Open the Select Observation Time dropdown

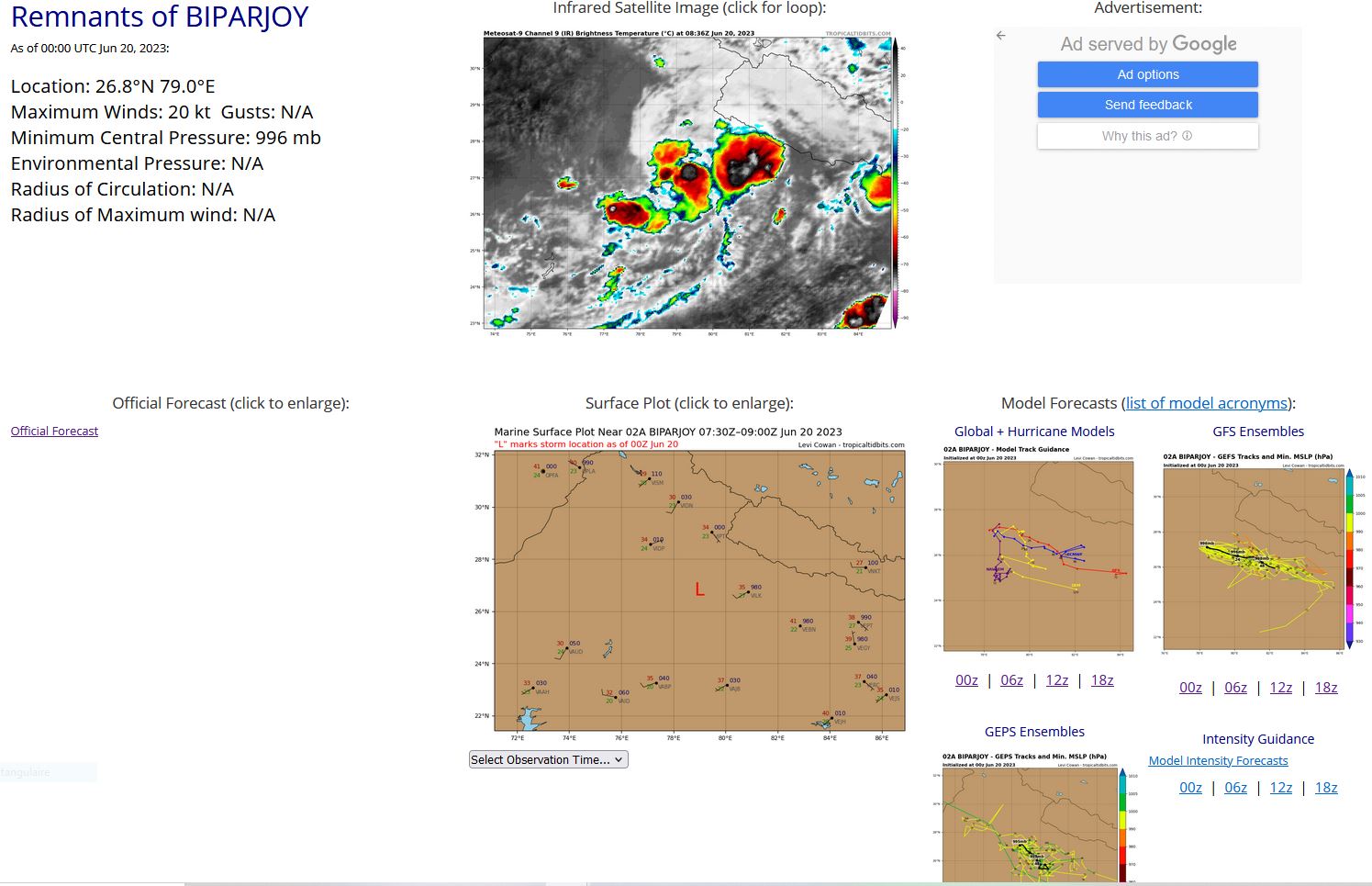coord(548,759)
